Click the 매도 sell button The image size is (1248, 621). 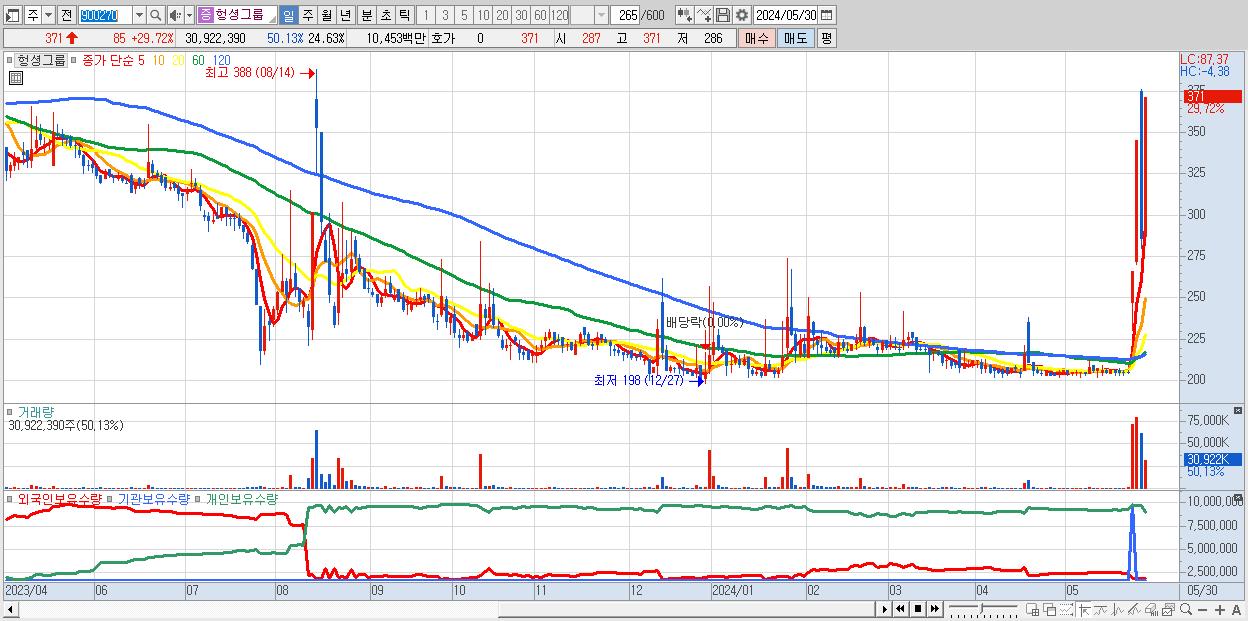(x=795, y=38)
